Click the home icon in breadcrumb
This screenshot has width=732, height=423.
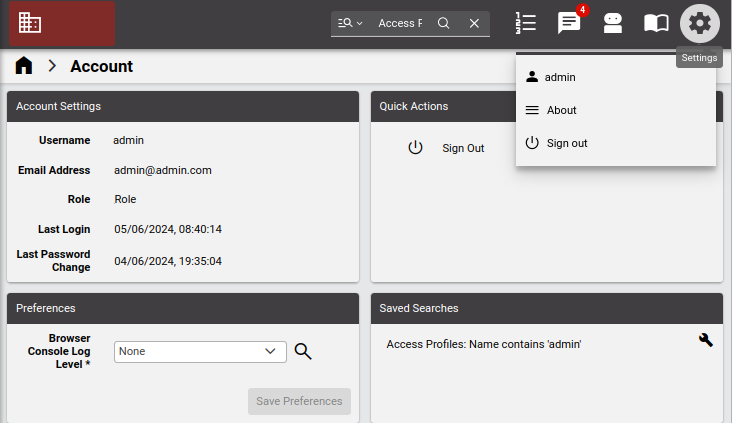point(24,66)
